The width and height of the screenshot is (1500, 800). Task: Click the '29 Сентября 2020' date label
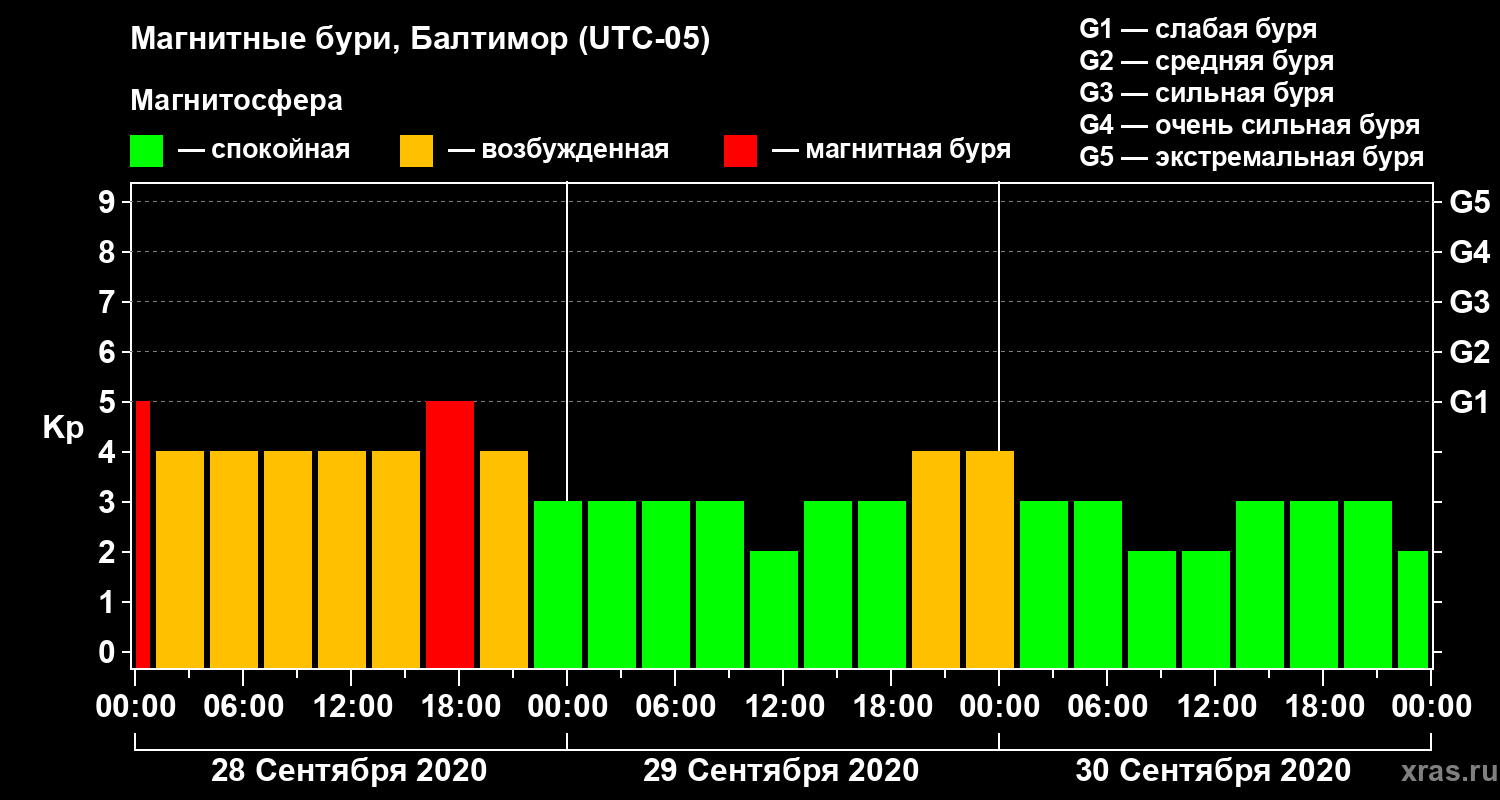click(x=781, y=771)
